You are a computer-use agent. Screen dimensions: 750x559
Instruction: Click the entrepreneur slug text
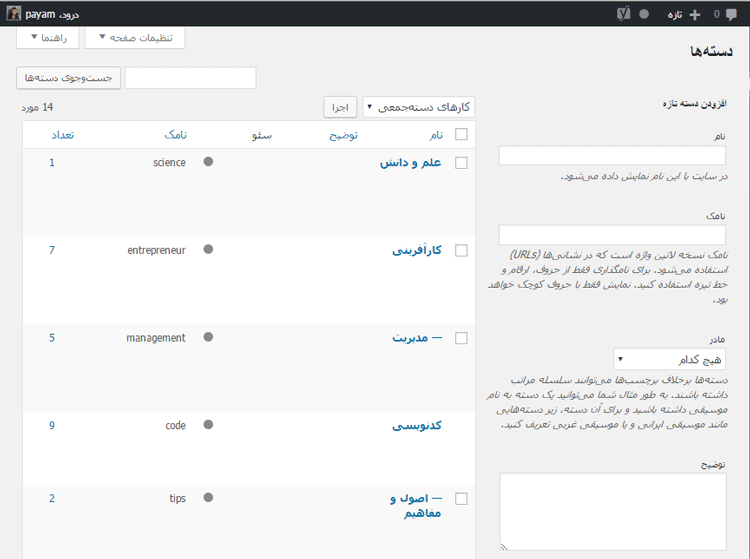coord(156,250)
